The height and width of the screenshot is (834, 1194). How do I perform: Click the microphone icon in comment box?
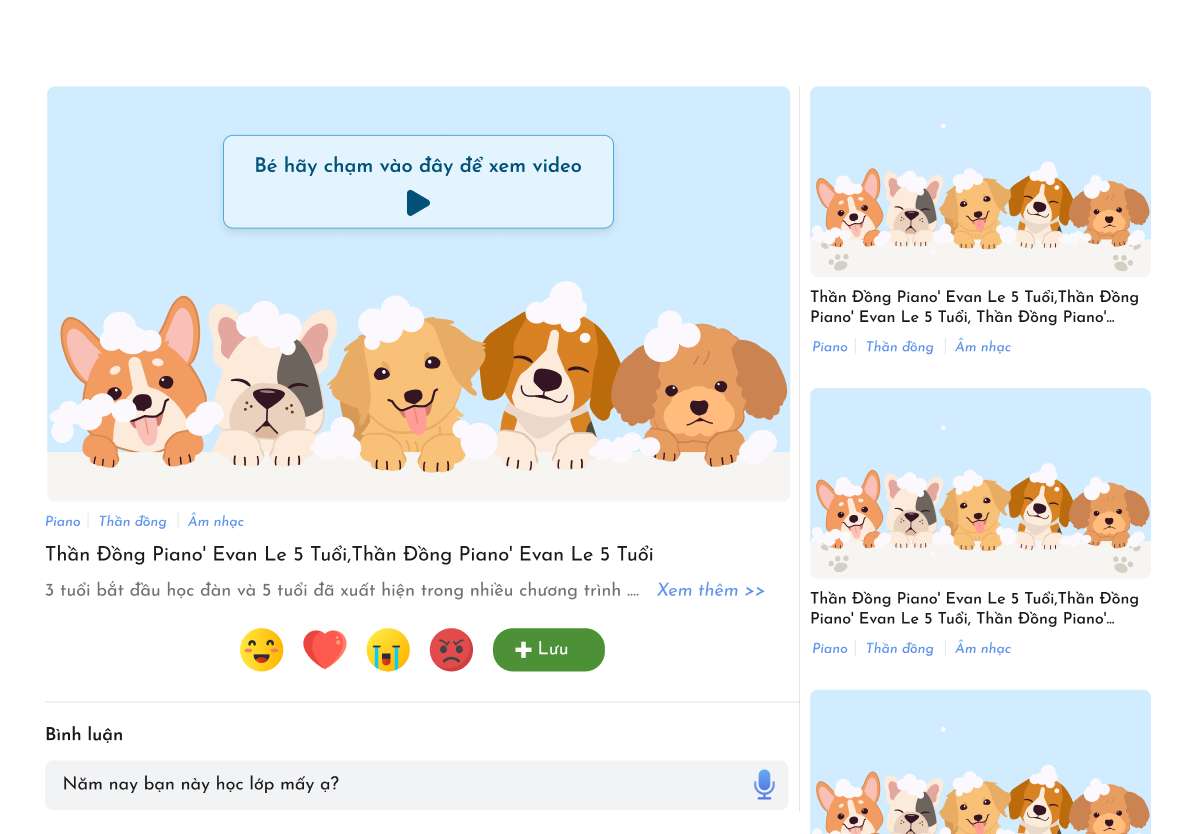tap(764, 785)
